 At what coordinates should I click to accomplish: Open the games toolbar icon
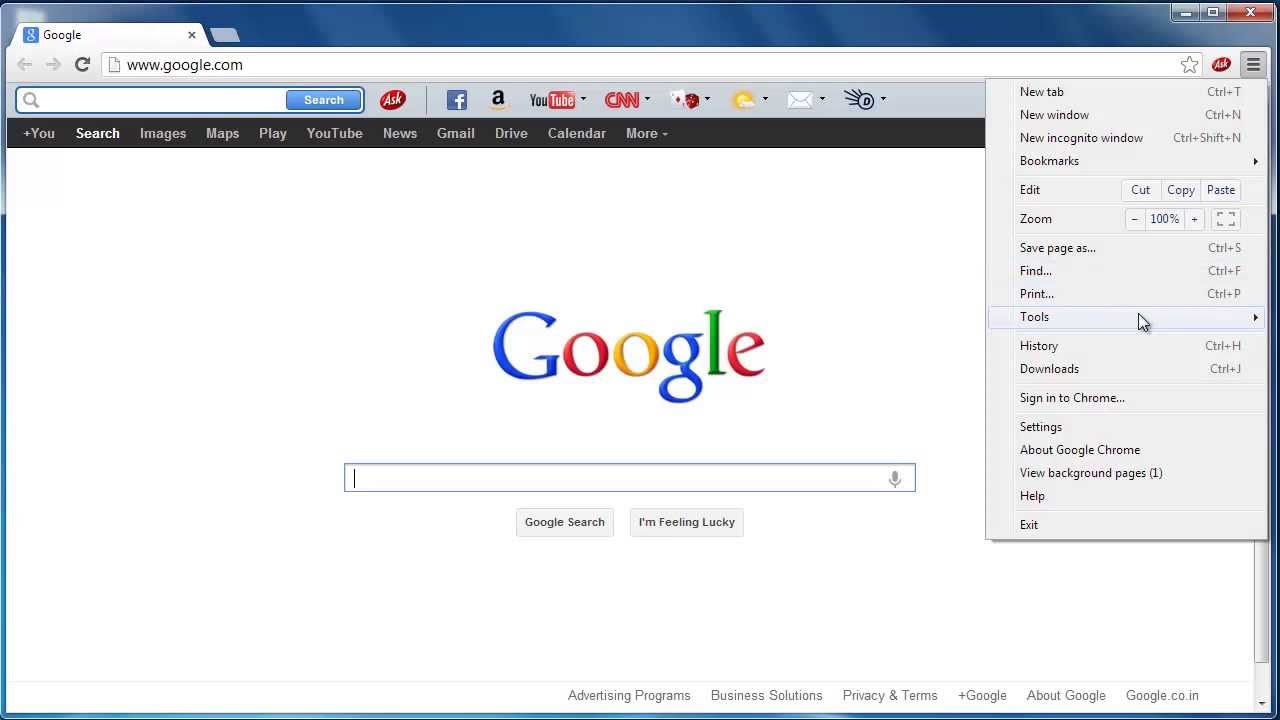tap(686, 99)
